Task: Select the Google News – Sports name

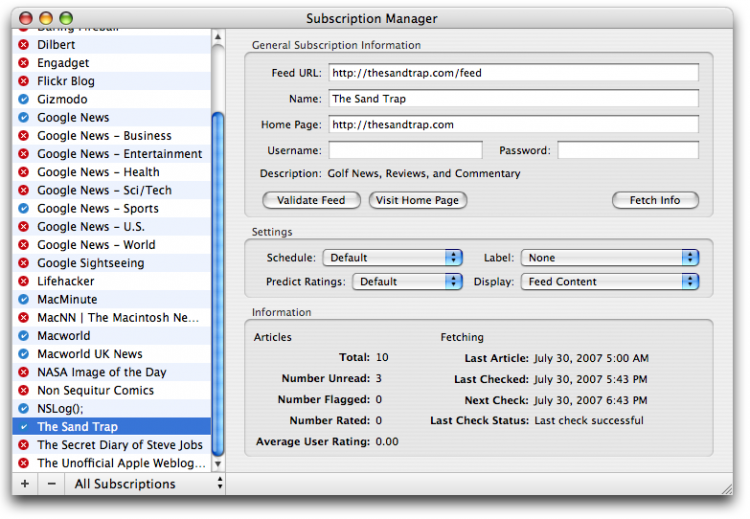Action: [98, 208]
